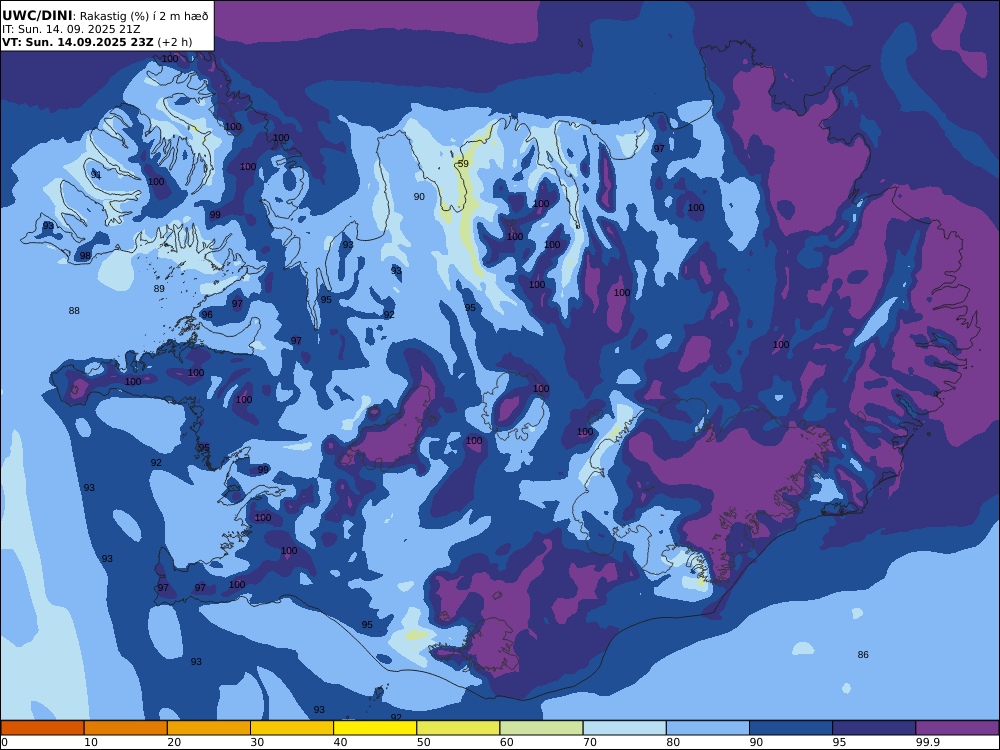This screenshot has height=750, width=1000.
Task: Click the purple above-99.9 legend swatch
Action: click(x=957, y=728)
